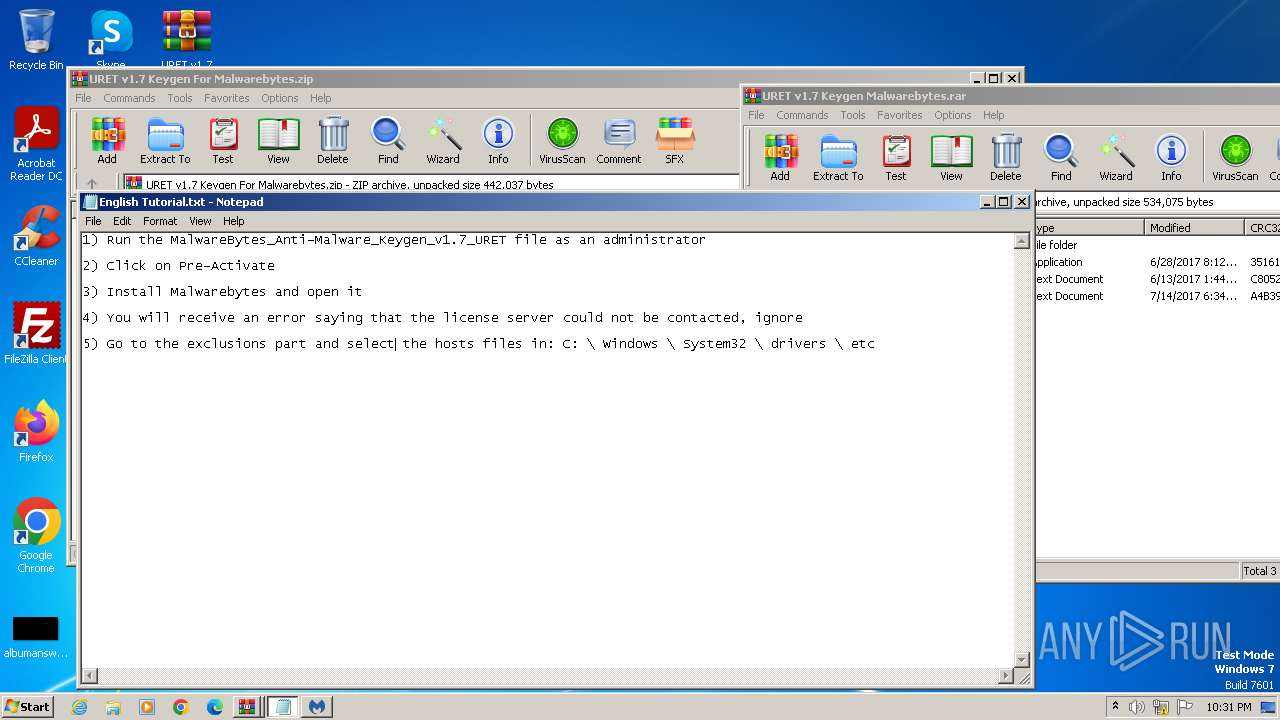Open Malwarebytes from taskbar
This screenshot has width=1280, height=720.
tap(317, 707)
